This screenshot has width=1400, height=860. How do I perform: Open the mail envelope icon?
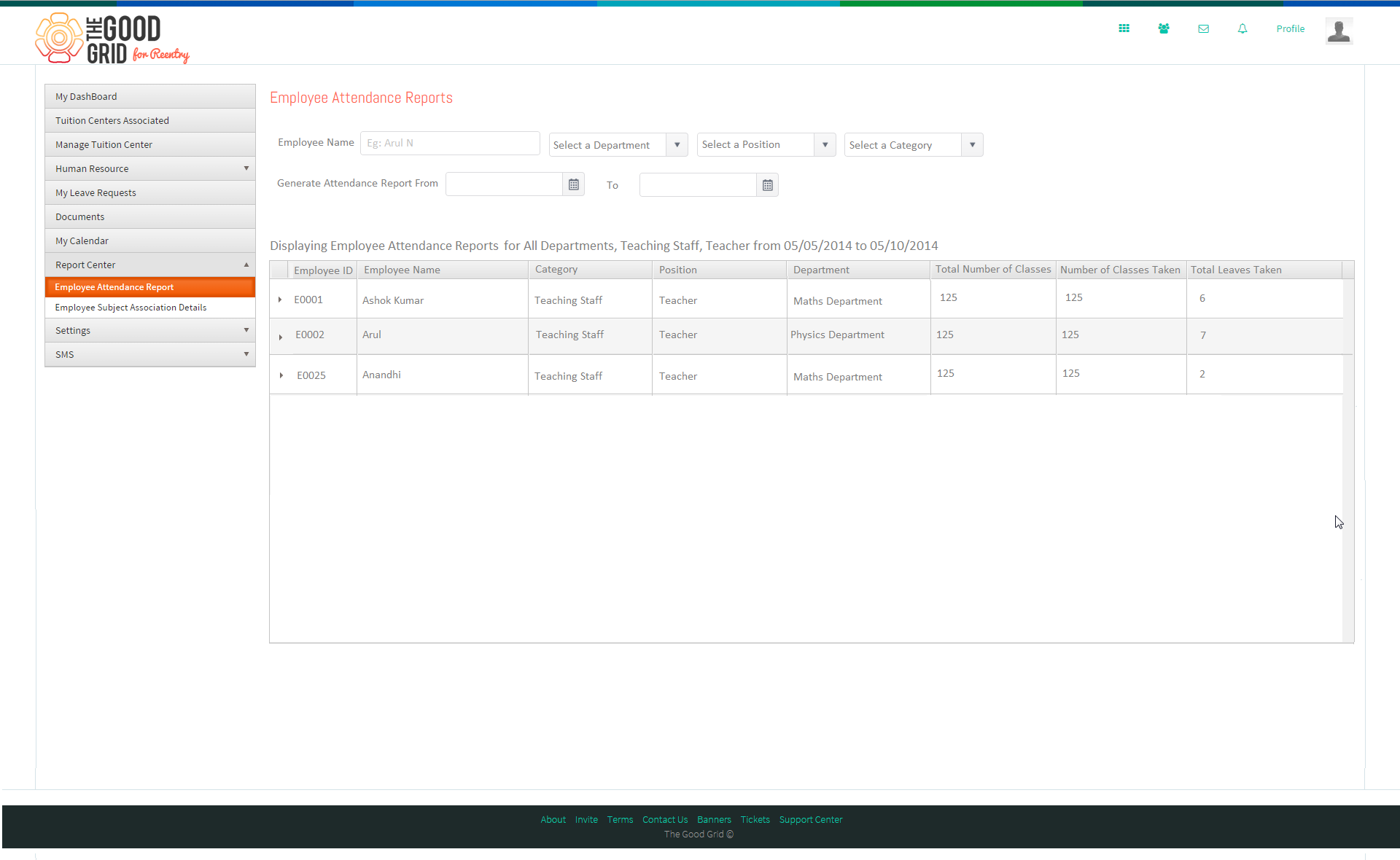click(x=1203, y=29)
